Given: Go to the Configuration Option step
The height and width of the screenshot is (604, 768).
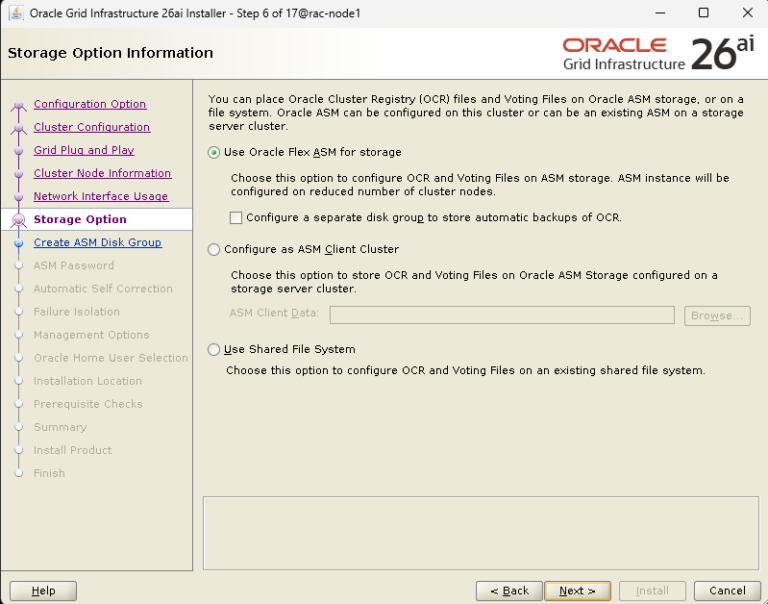Looking at the screenshot, I should [90, 104].
